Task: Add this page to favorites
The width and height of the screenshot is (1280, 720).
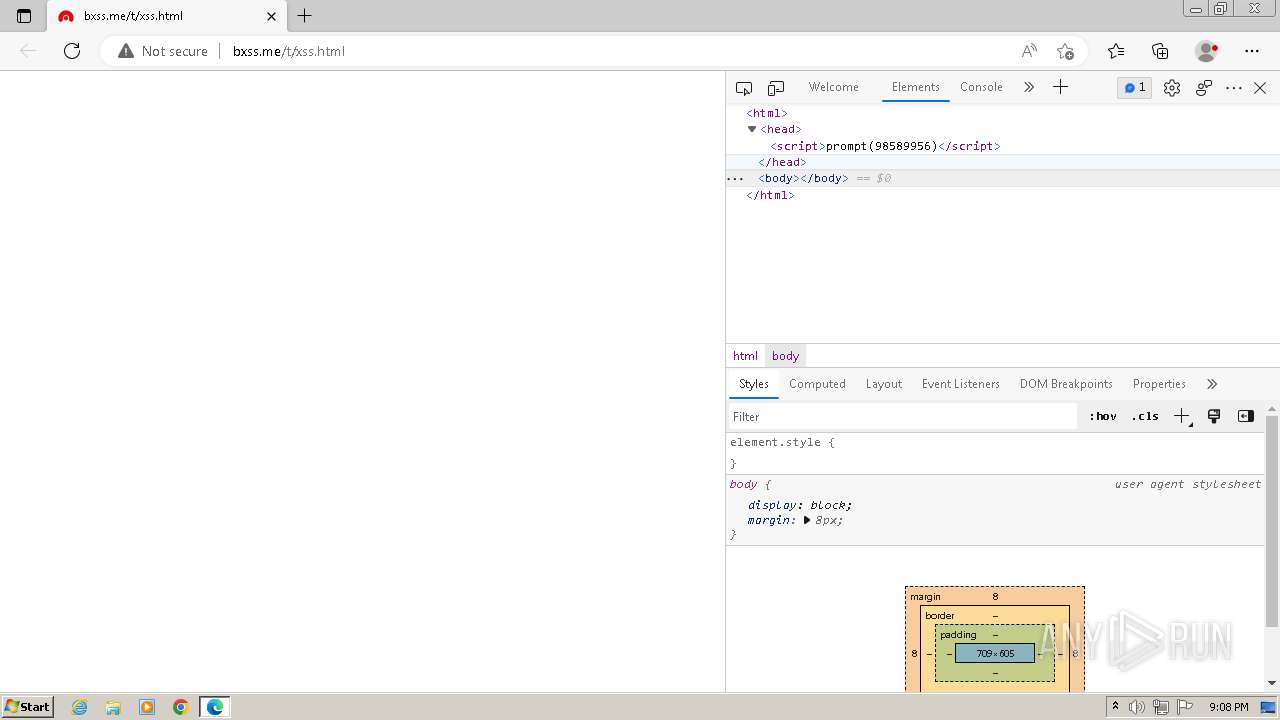Action: (1065, 51)
